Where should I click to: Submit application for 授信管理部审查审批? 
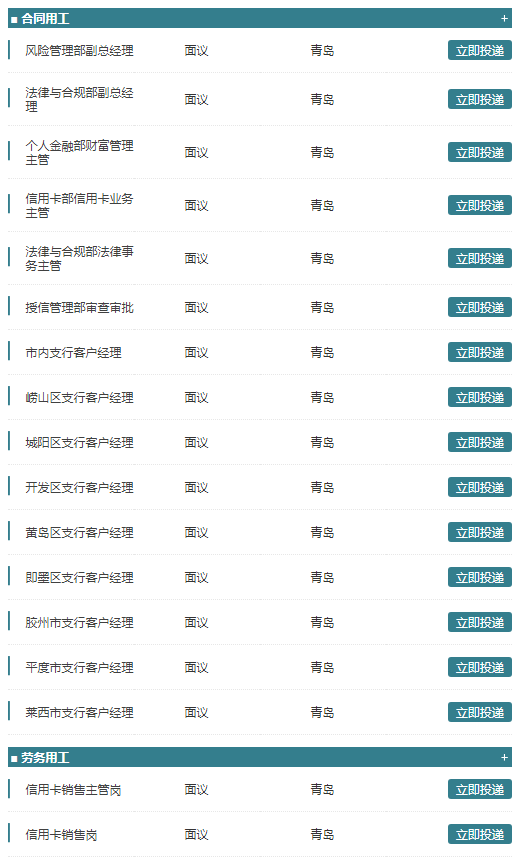(x=479, y=308)
